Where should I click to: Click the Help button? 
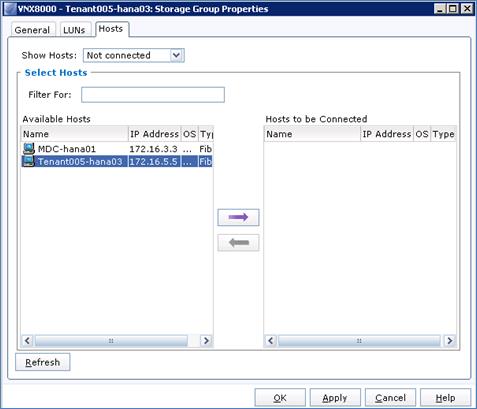(x=445, y=398)
